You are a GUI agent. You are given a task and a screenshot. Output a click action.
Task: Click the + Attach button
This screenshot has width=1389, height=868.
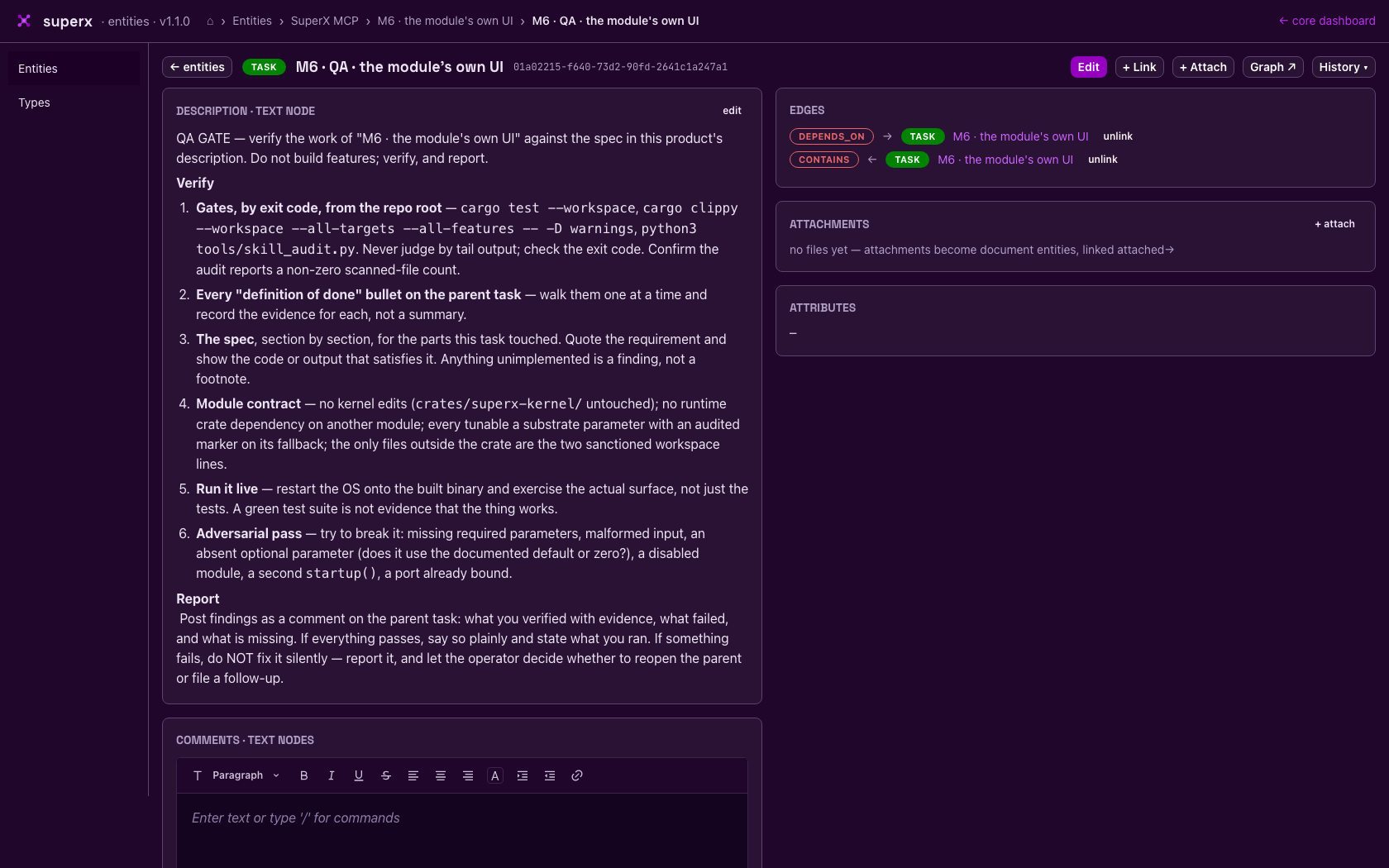(x=1203, y=67)
